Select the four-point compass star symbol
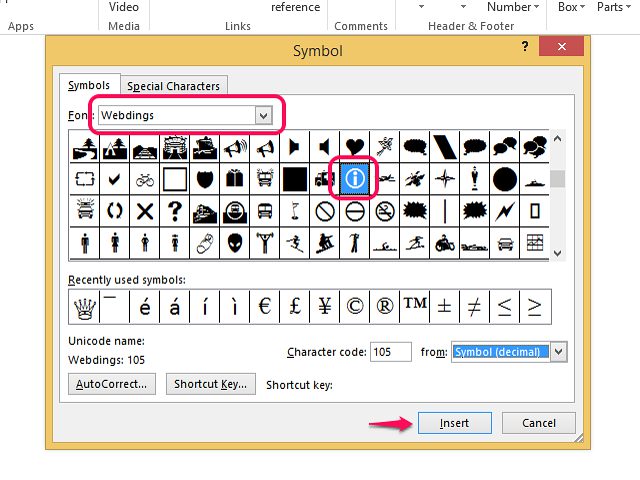The height and width of the screenshot is (480, 640). click(x=444, y=179)
